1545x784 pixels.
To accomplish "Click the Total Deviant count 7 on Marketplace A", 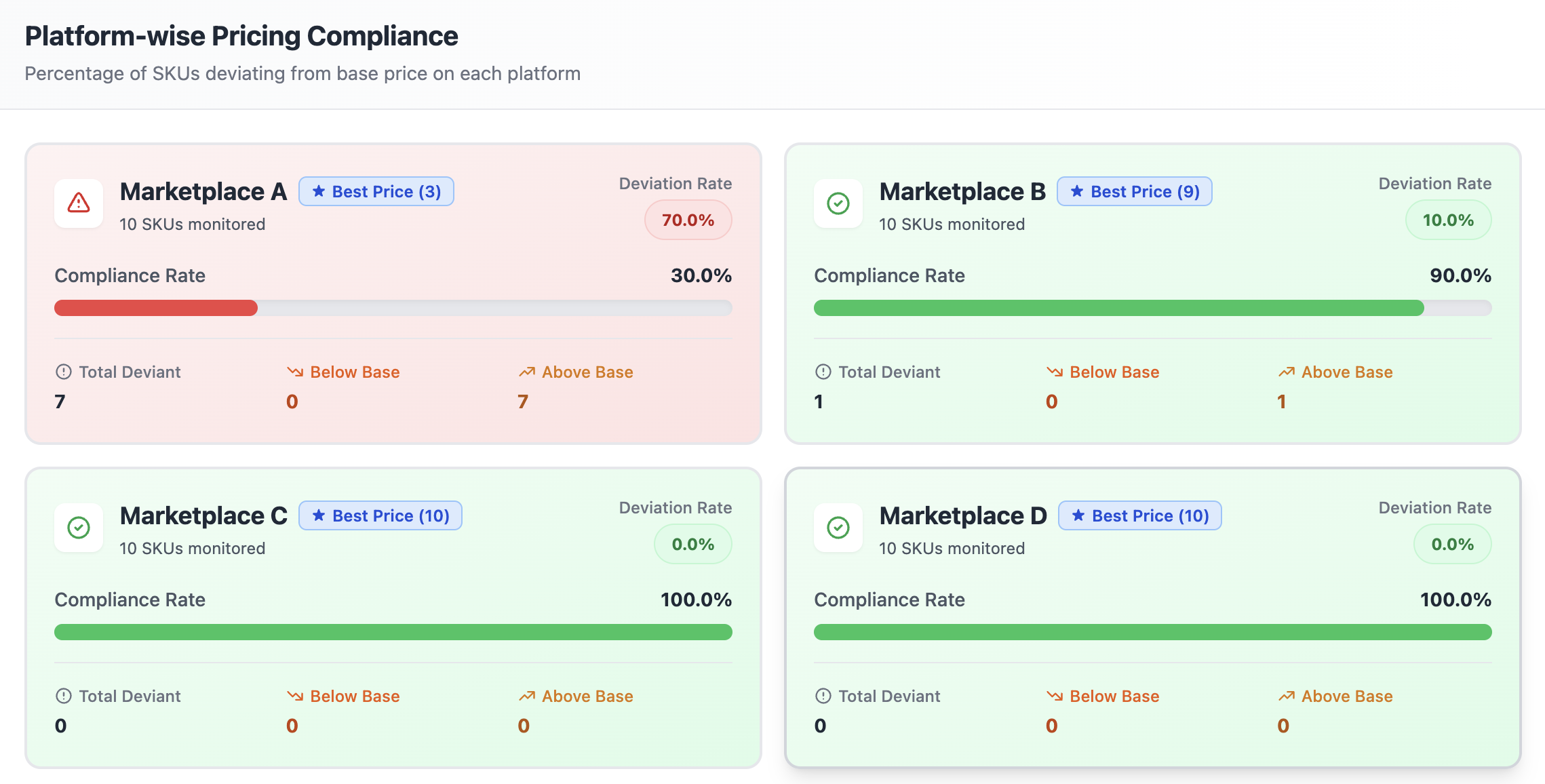I will (x=61, y=401).
